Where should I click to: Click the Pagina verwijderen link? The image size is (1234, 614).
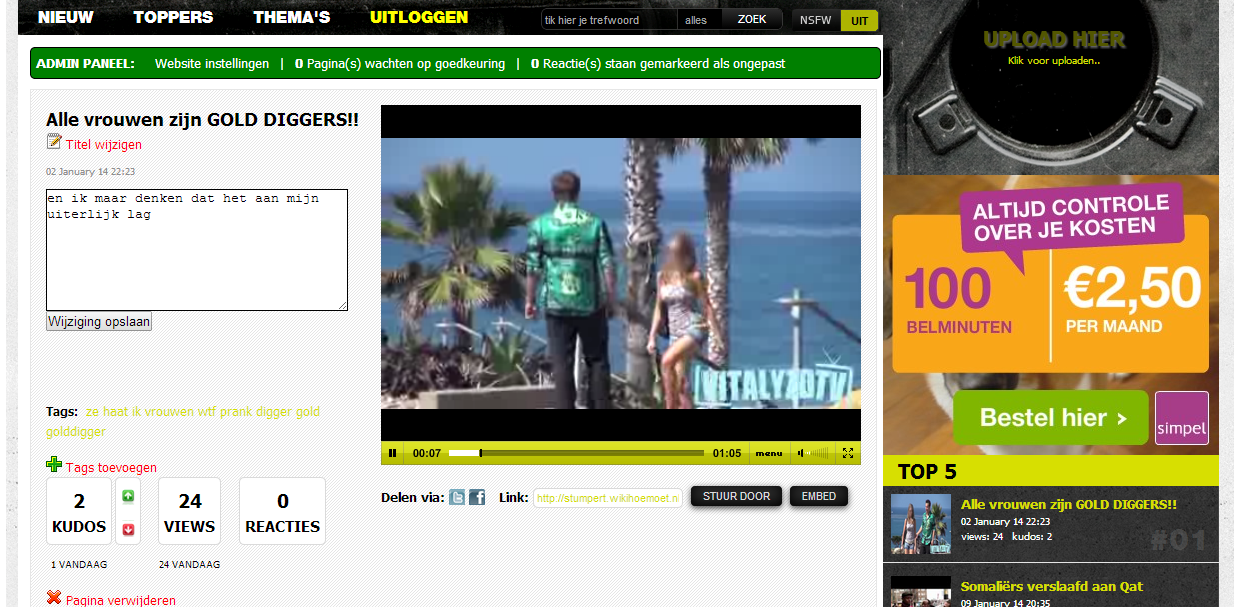[121, 600]
